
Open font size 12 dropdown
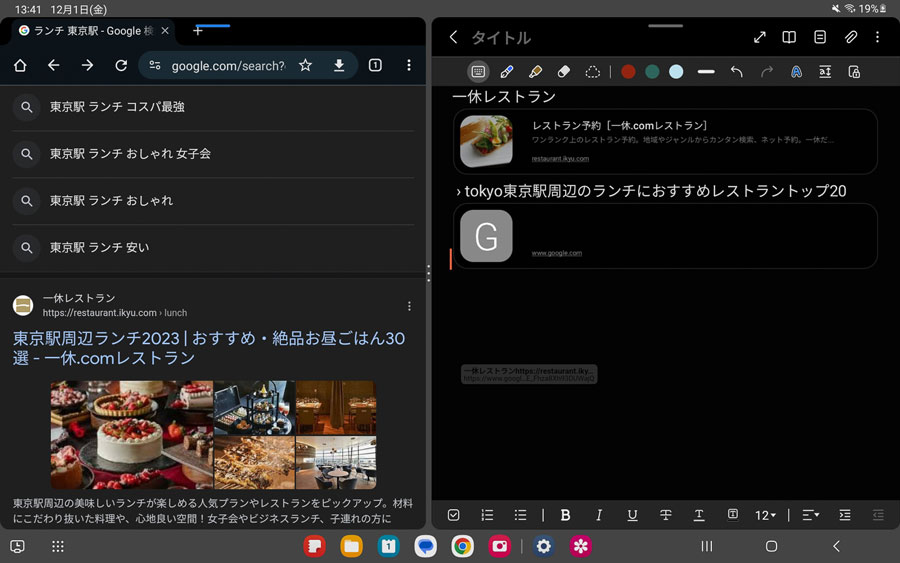pyautogui.click(x=765, y=515)
